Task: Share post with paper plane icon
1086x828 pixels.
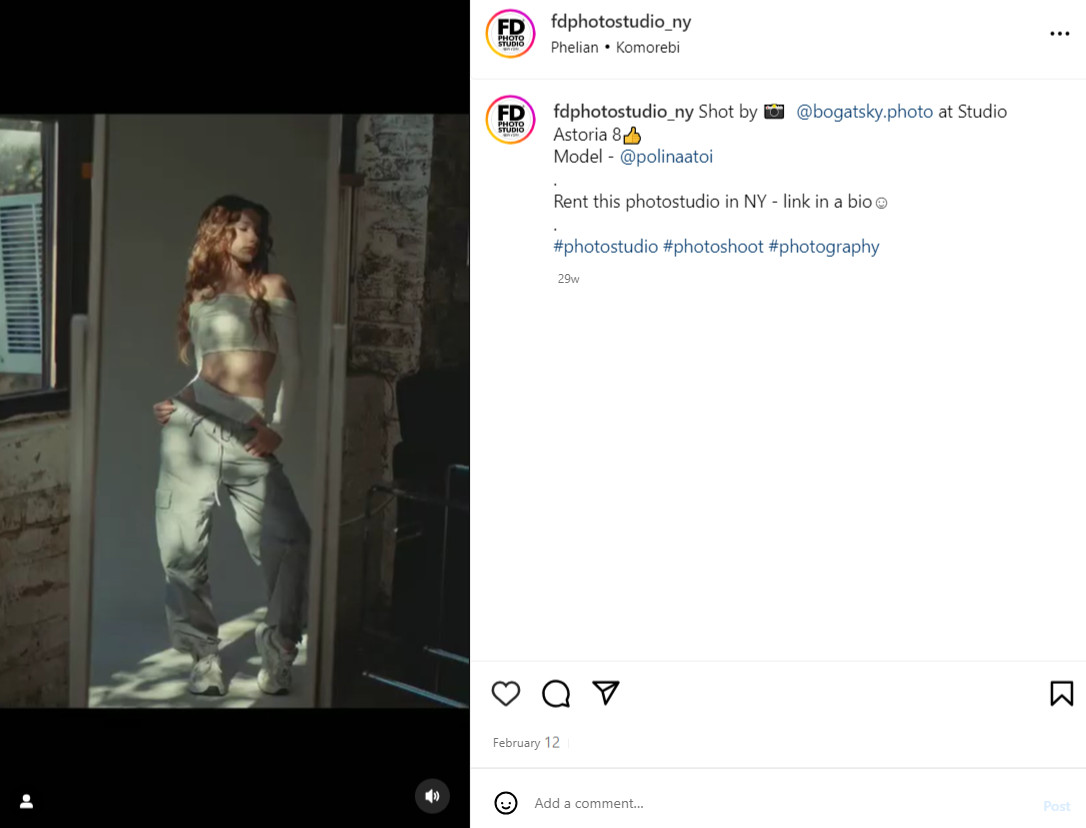Action: [605, 693]
